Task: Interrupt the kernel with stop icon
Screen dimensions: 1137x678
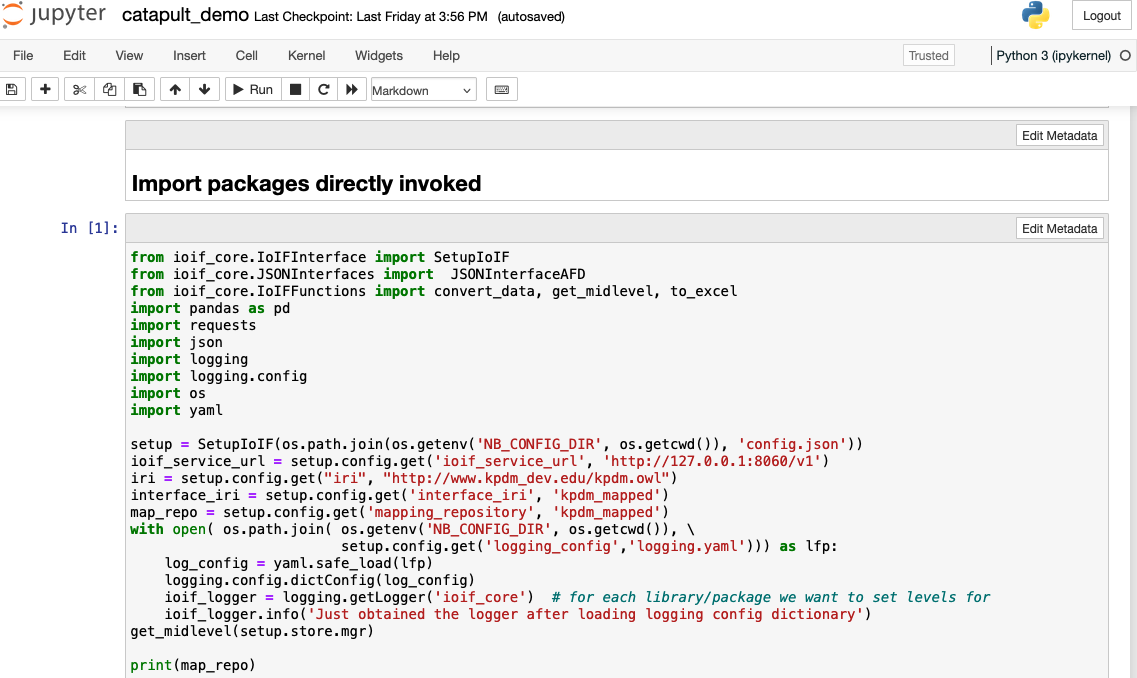Action: coord(295,90)
